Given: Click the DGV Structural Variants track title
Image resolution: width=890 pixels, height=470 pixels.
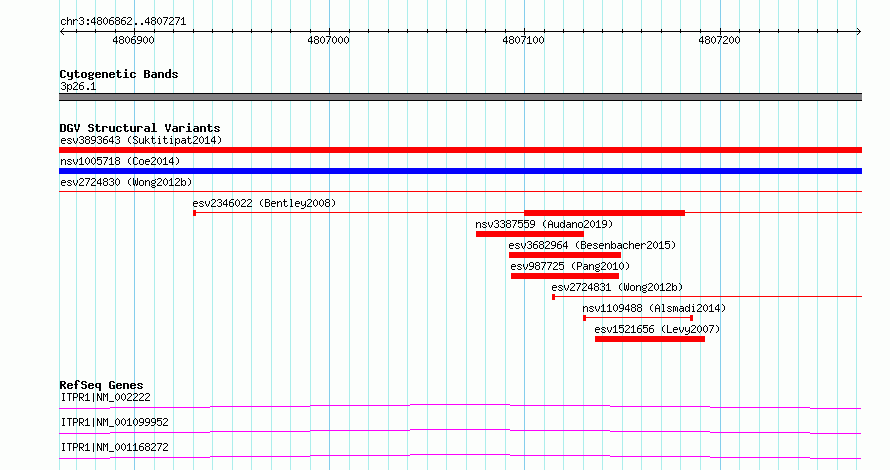Looking at the screenshot, I should coord(140,128).
